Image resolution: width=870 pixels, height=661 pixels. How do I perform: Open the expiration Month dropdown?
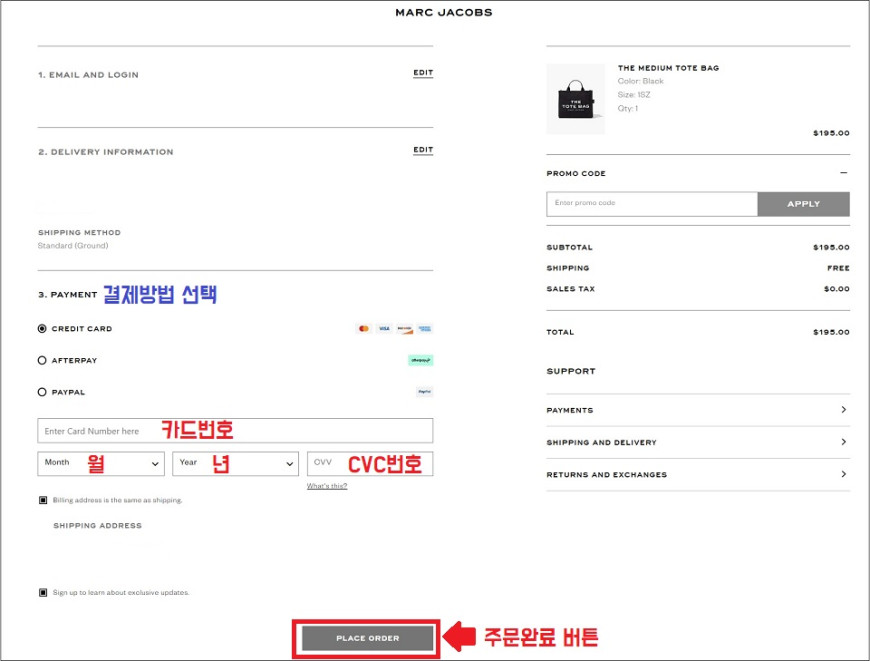(x=101, y=463)
